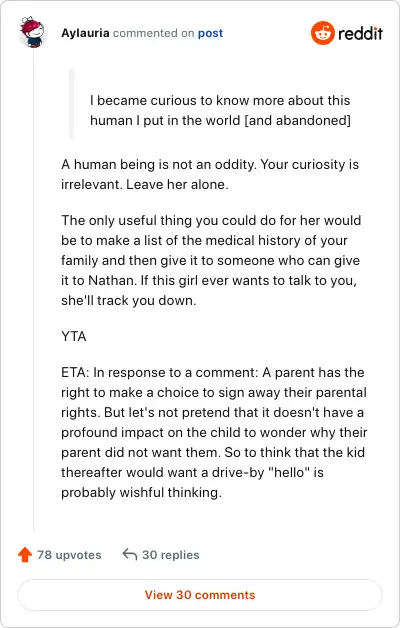Click the "[and abandoned]" quoted phrase
Image resolution: width=400 pixels, height=628 pixels.
point(297,120)
